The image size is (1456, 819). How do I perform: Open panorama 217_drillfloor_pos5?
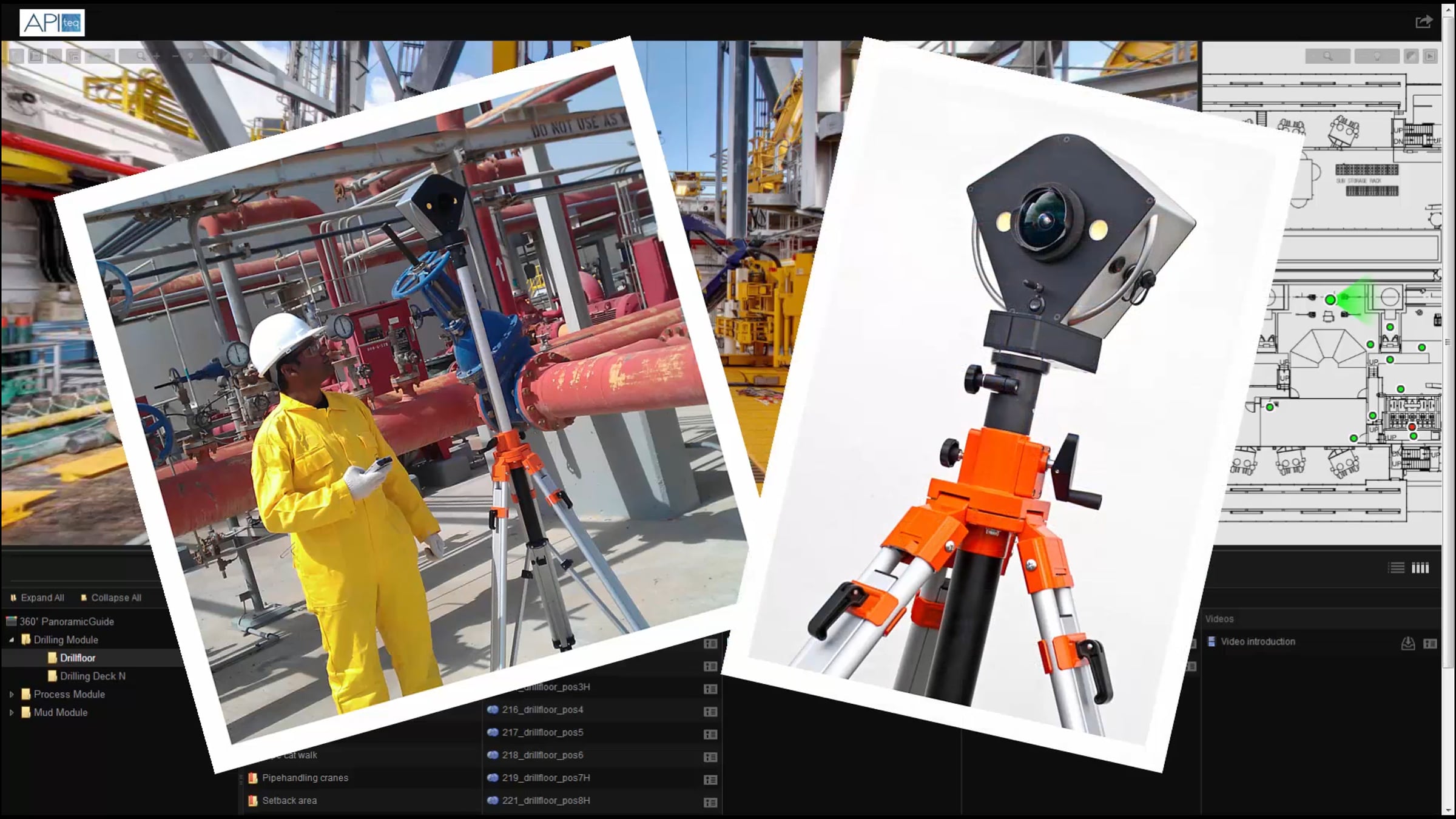(542, 732)
